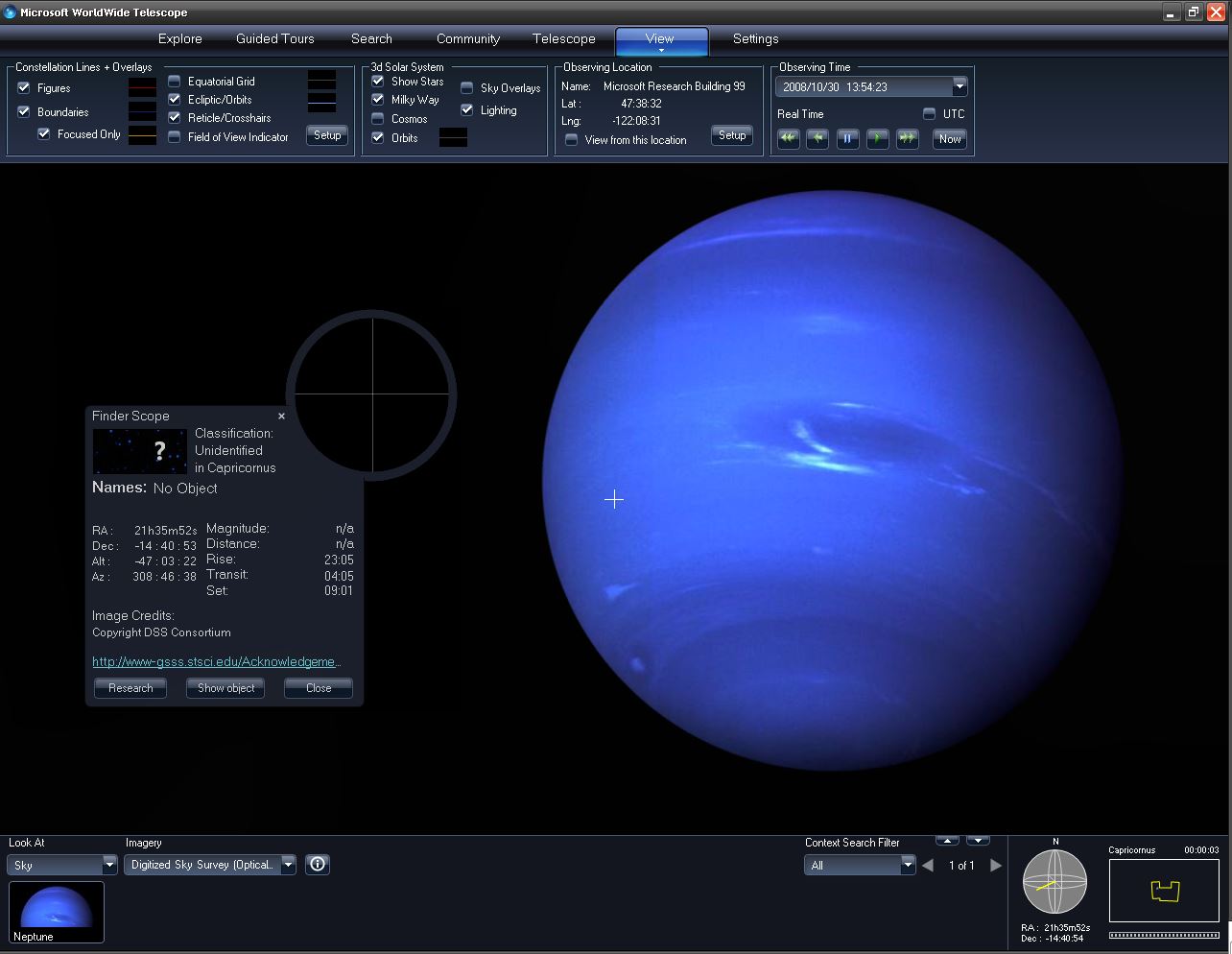Click the celestial sphere sky ball
Viewport: 1232px width, 954px height.
pos(1054,881)
